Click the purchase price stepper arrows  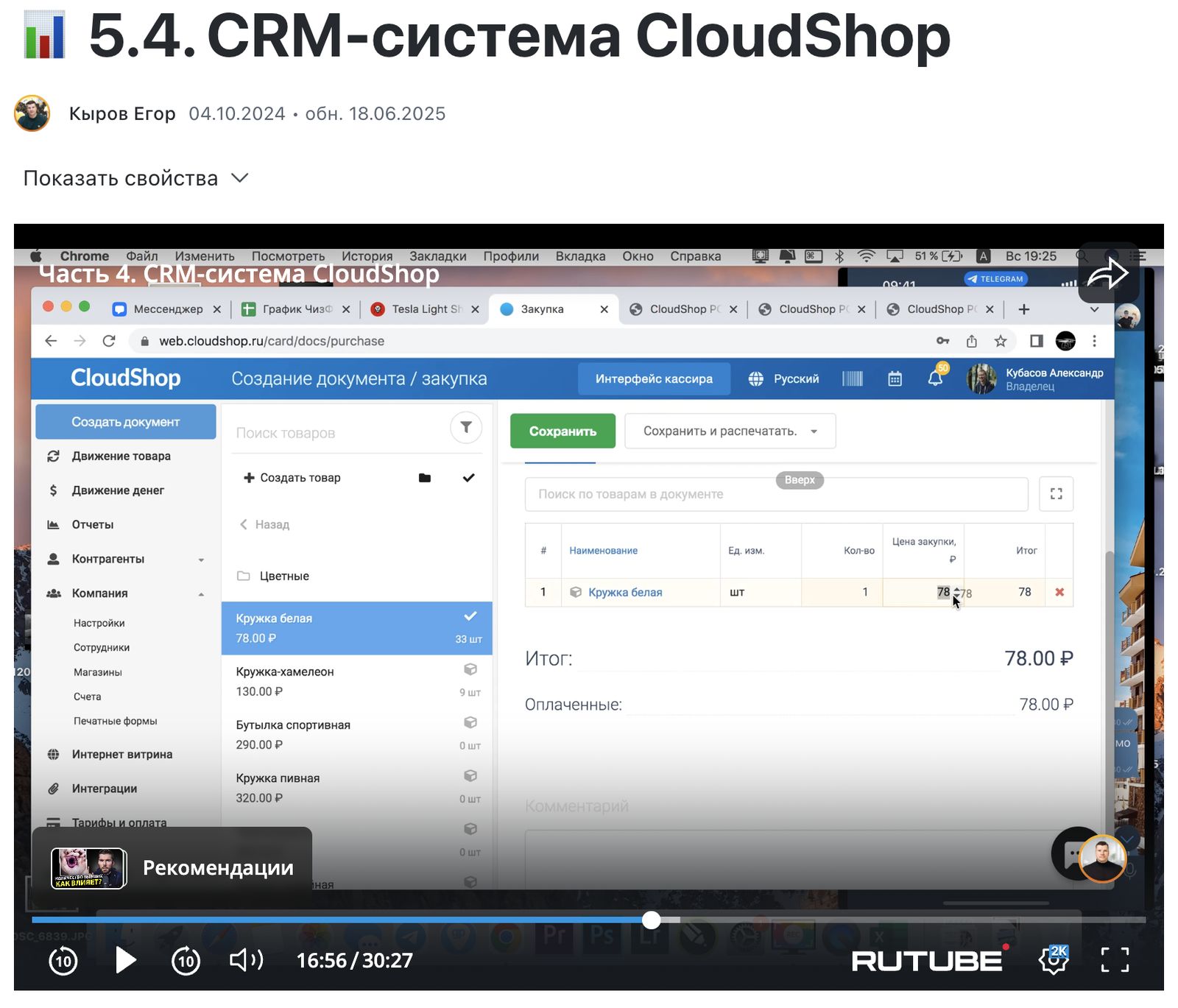[x=956, y=592]
